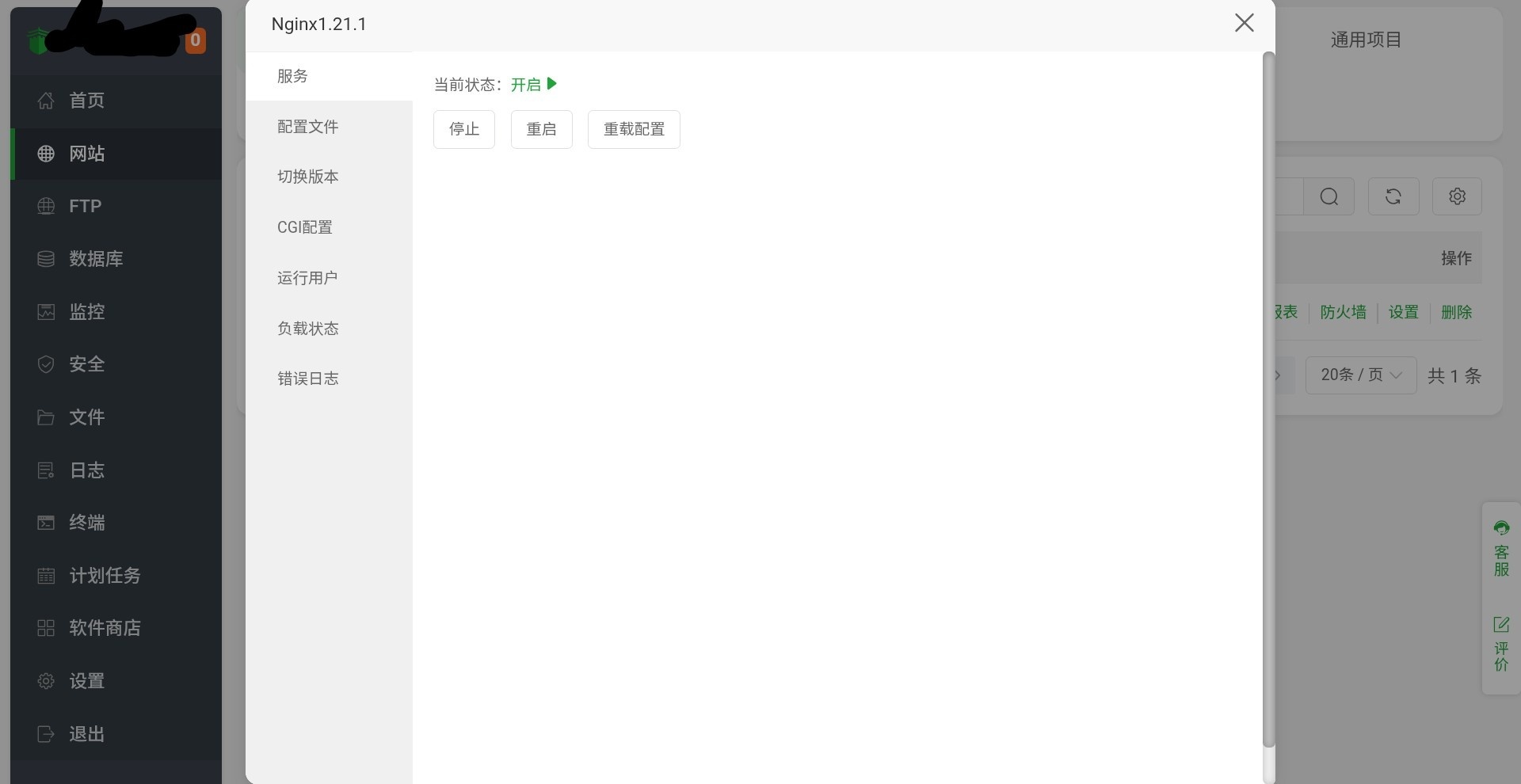Screen dimensions: 1521x784
Task: Click the gear icon above 操作 column
Action: coord(1457,196)
